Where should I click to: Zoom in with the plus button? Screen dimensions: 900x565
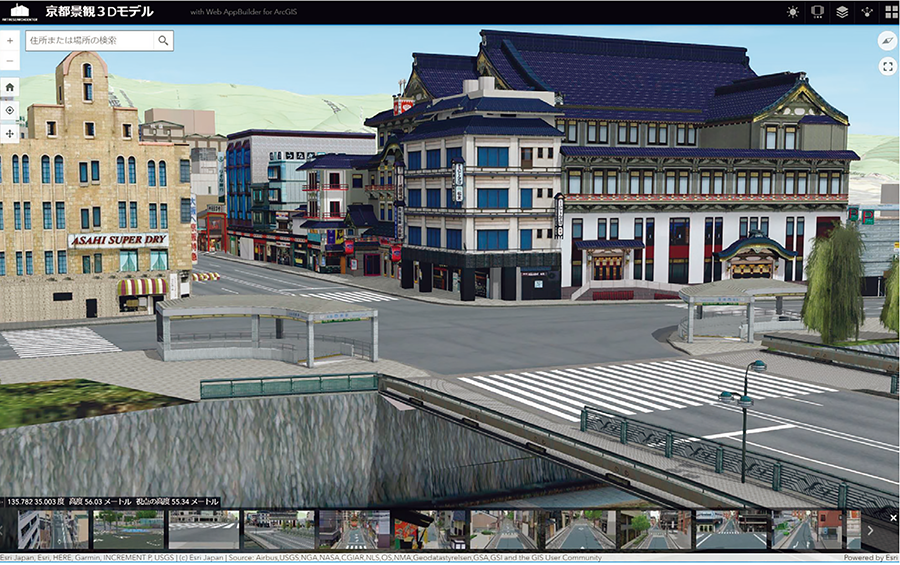[10, 41]
